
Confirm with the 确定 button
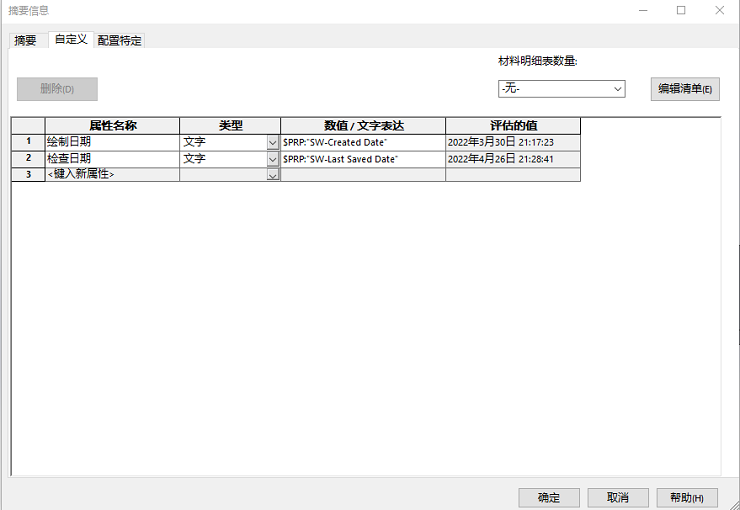pyautogui.click(x=549, y=498)
